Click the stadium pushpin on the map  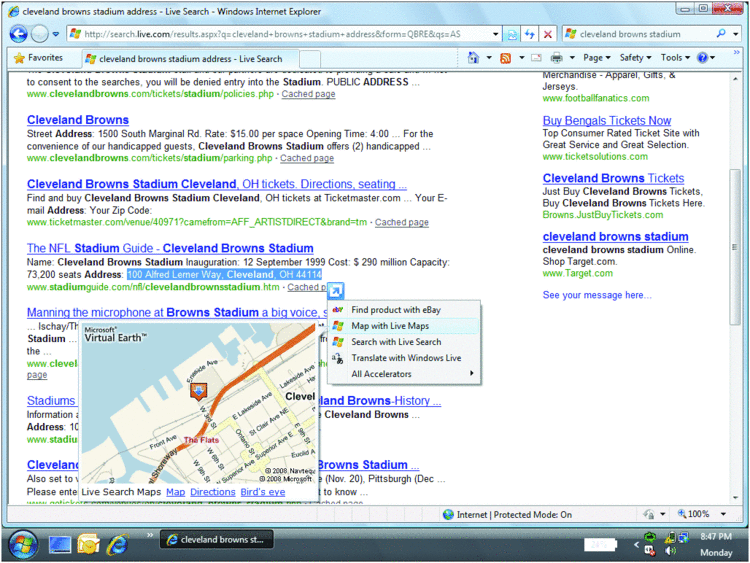199,391
